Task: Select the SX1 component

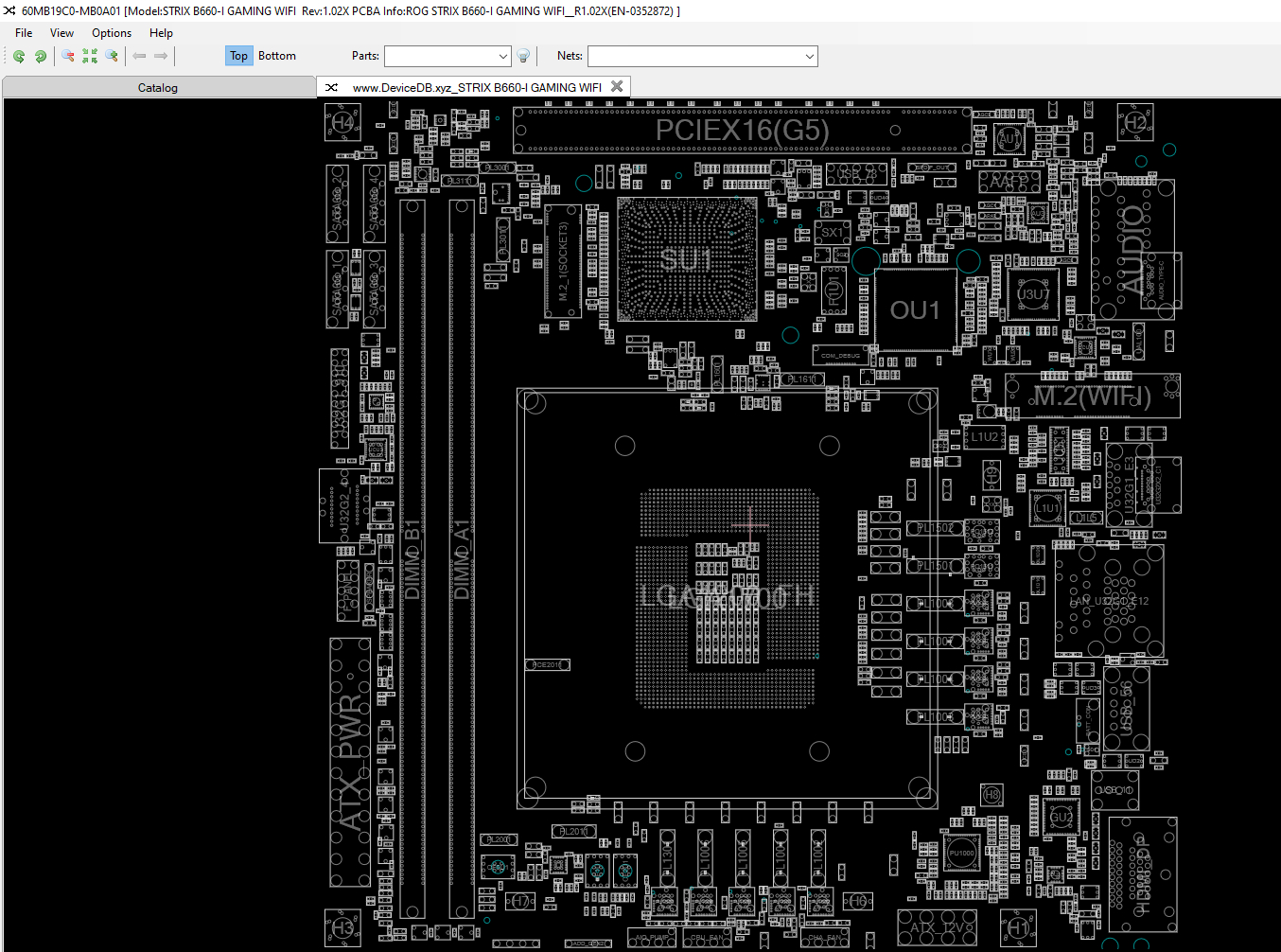Action: [x=832, y=232]
